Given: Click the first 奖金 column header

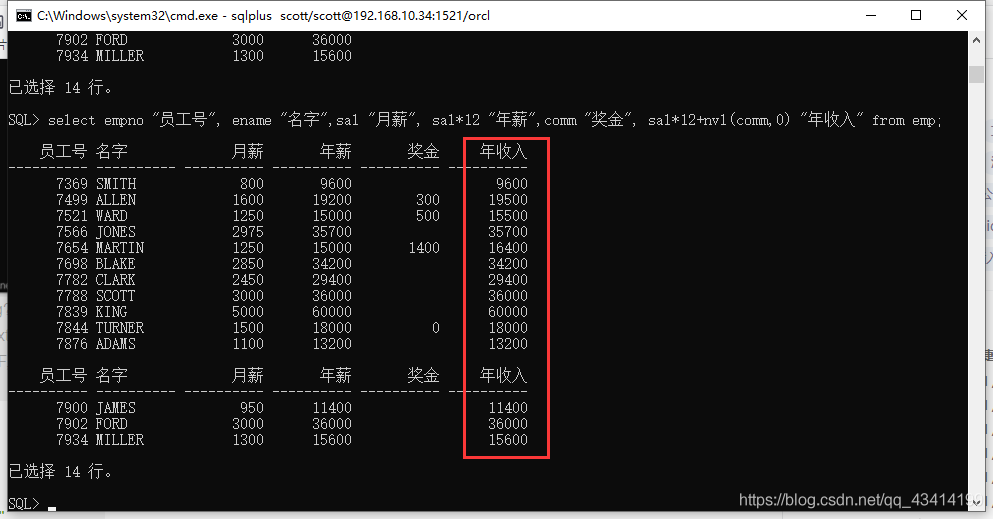Looking at the screenshot, I should tap(424, 151).
